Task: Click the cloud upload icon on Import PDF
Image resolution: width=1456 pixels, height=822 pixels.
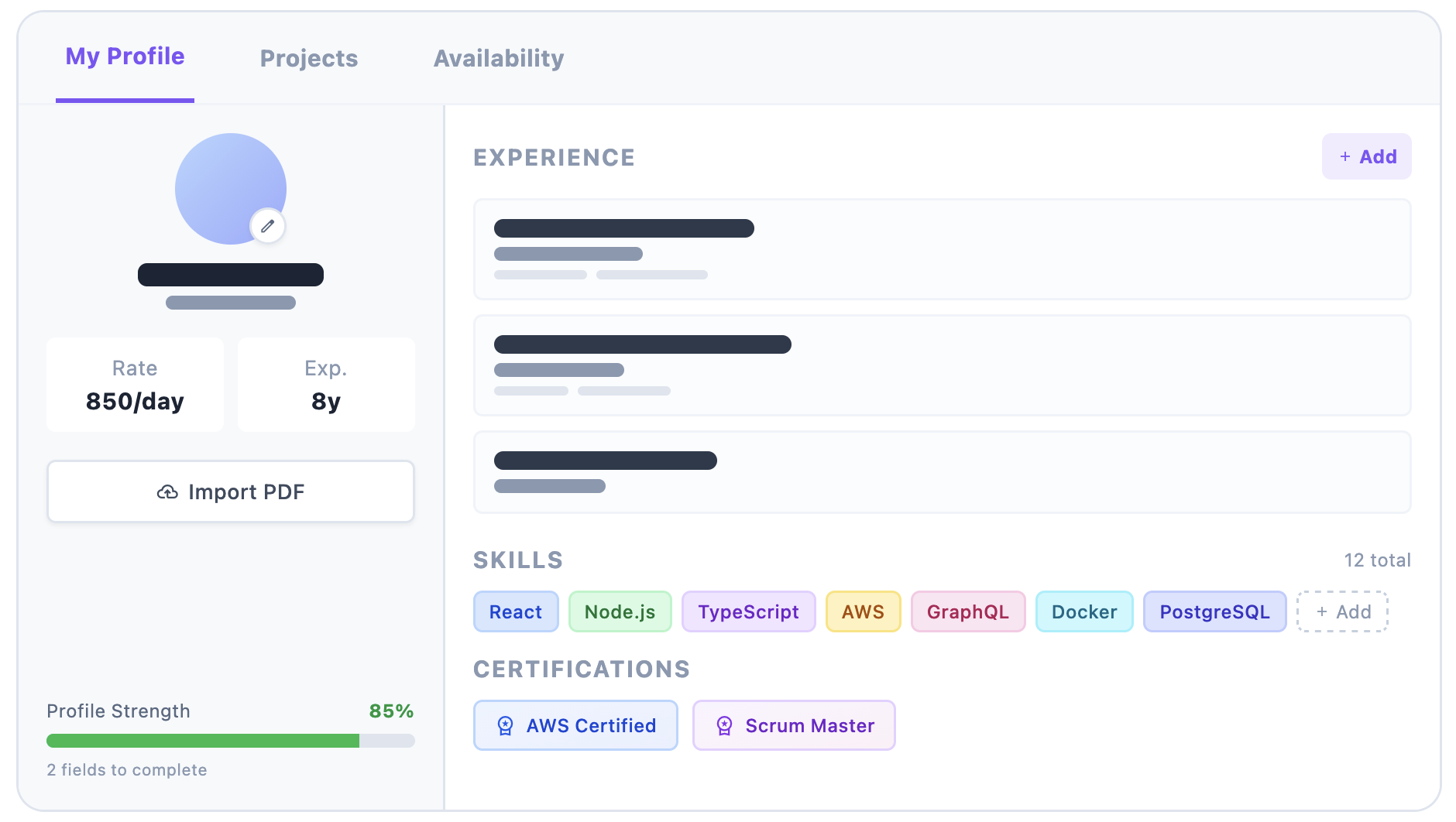Action: tap(167, 491)
